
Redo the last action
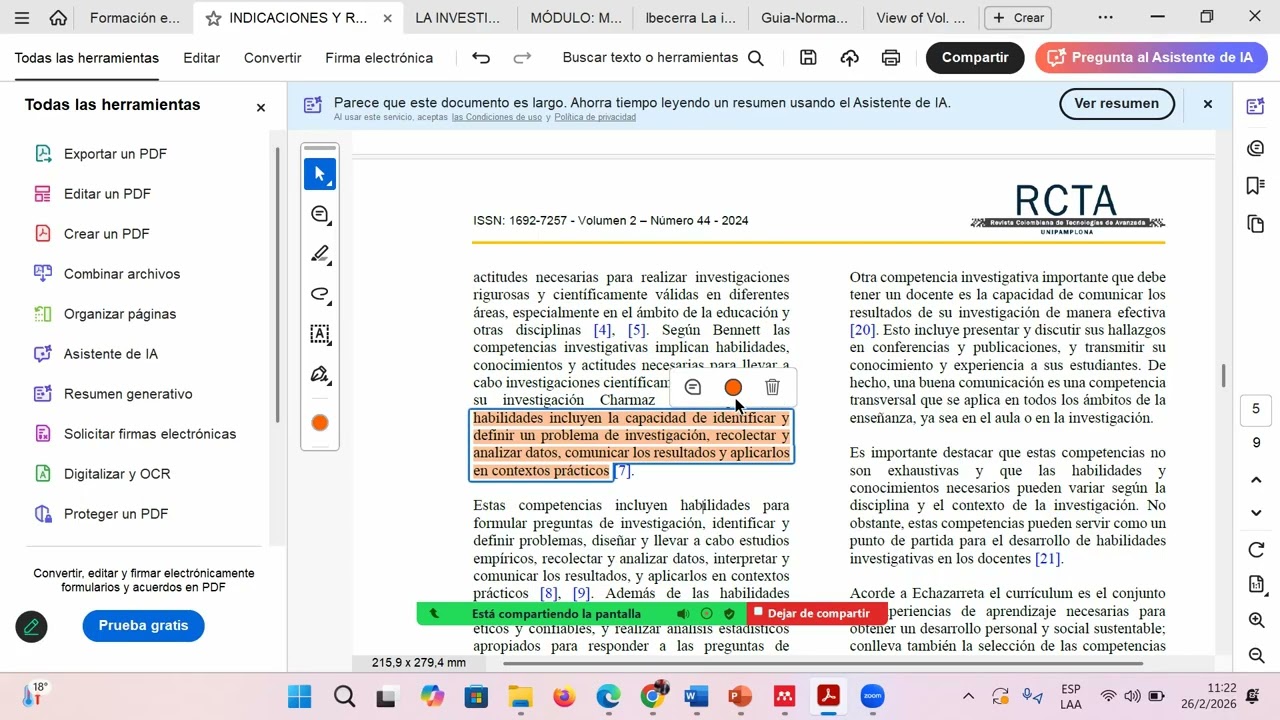coord(522,58)
